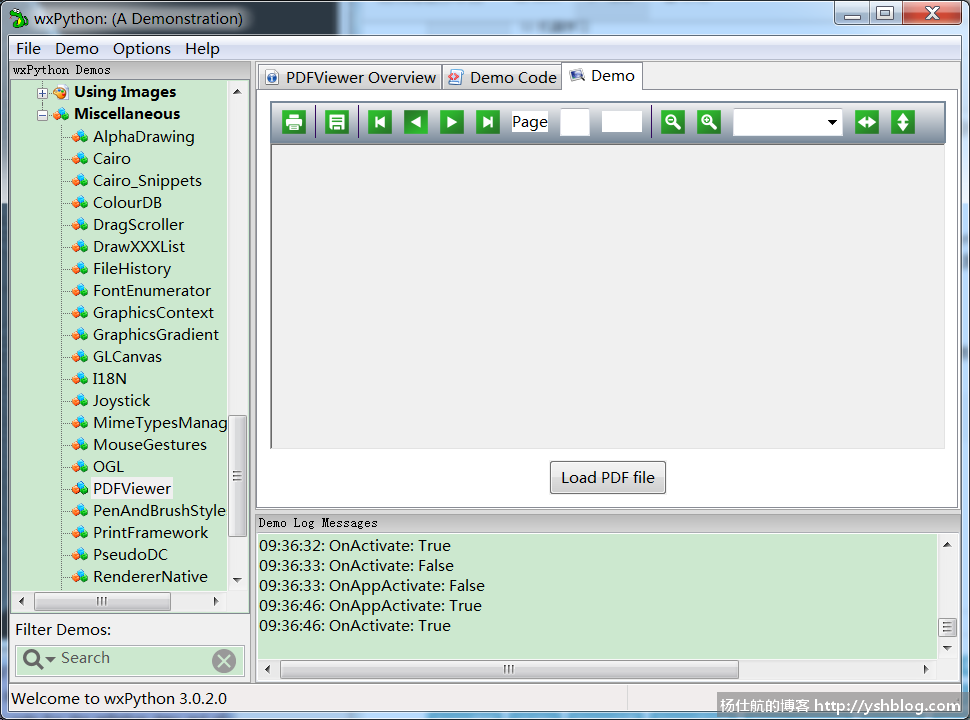Viewport: 970px width, 720px height.
Task: Switch to PDFViewer Overview tab
Action: click(350, 77)
